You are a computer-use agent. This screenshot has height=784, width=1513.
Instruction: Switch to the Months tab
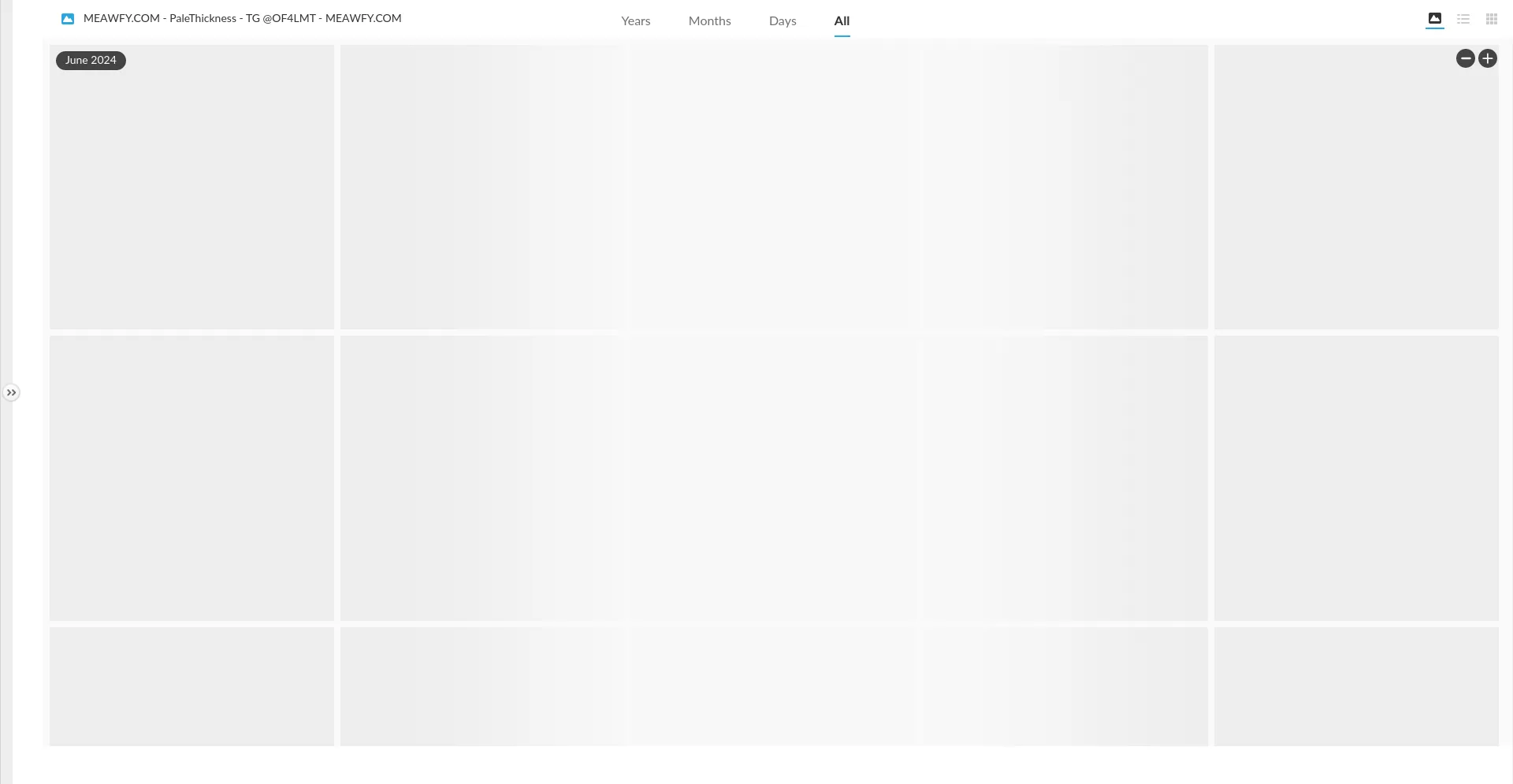(709, 21)
